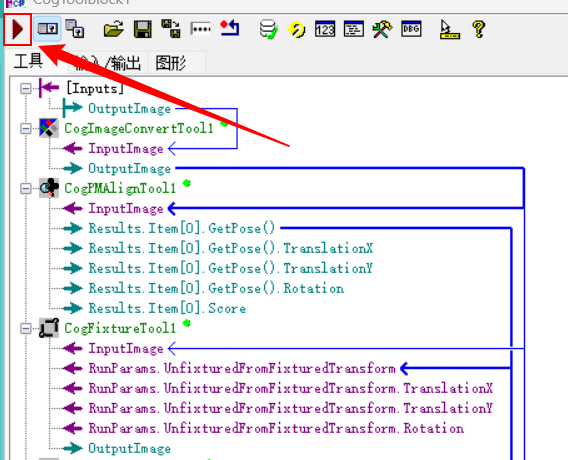This screenshot has width=568, height=460.
Task: Click the purple [Inputs] terminal icon
Action: [49, 88]
